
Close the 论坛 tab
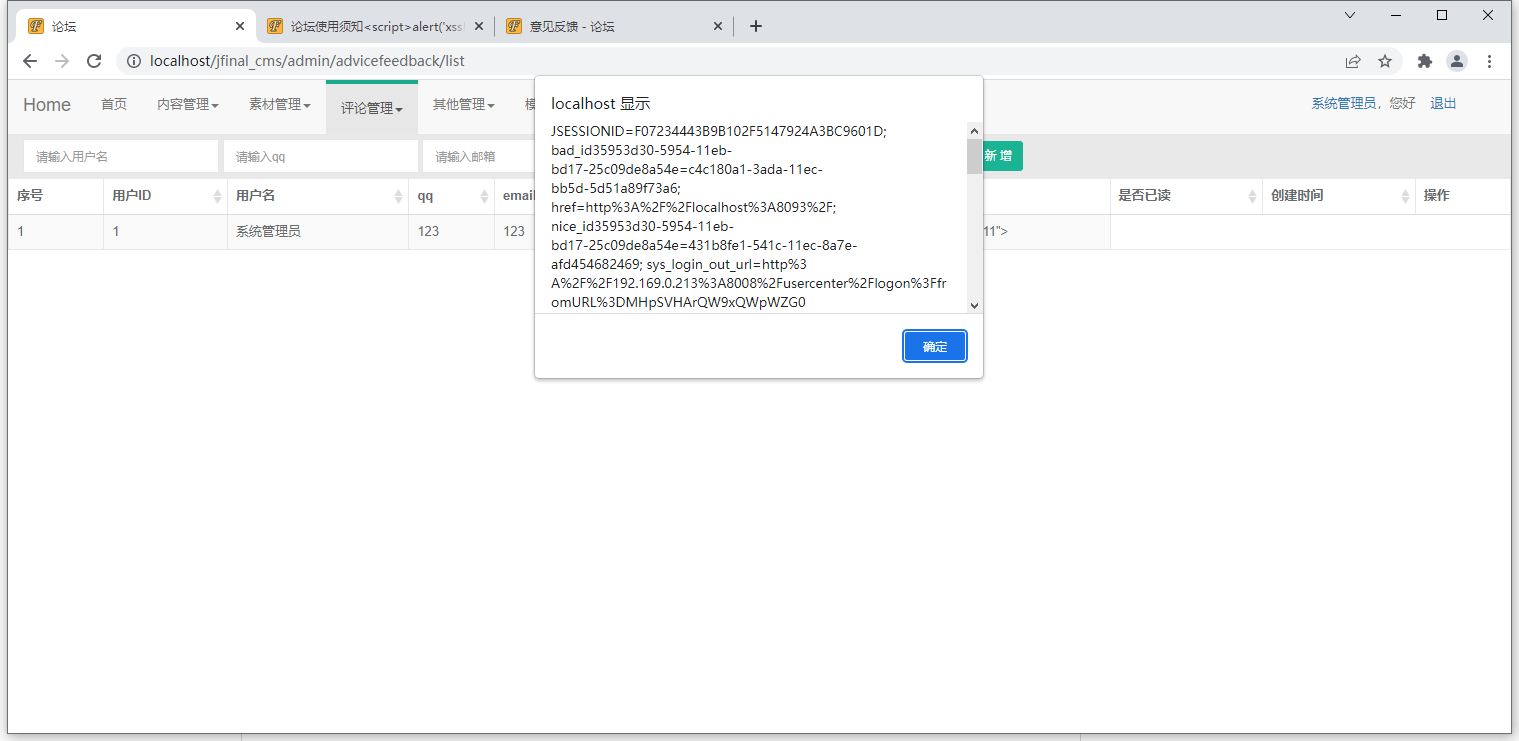coord(240,26)
